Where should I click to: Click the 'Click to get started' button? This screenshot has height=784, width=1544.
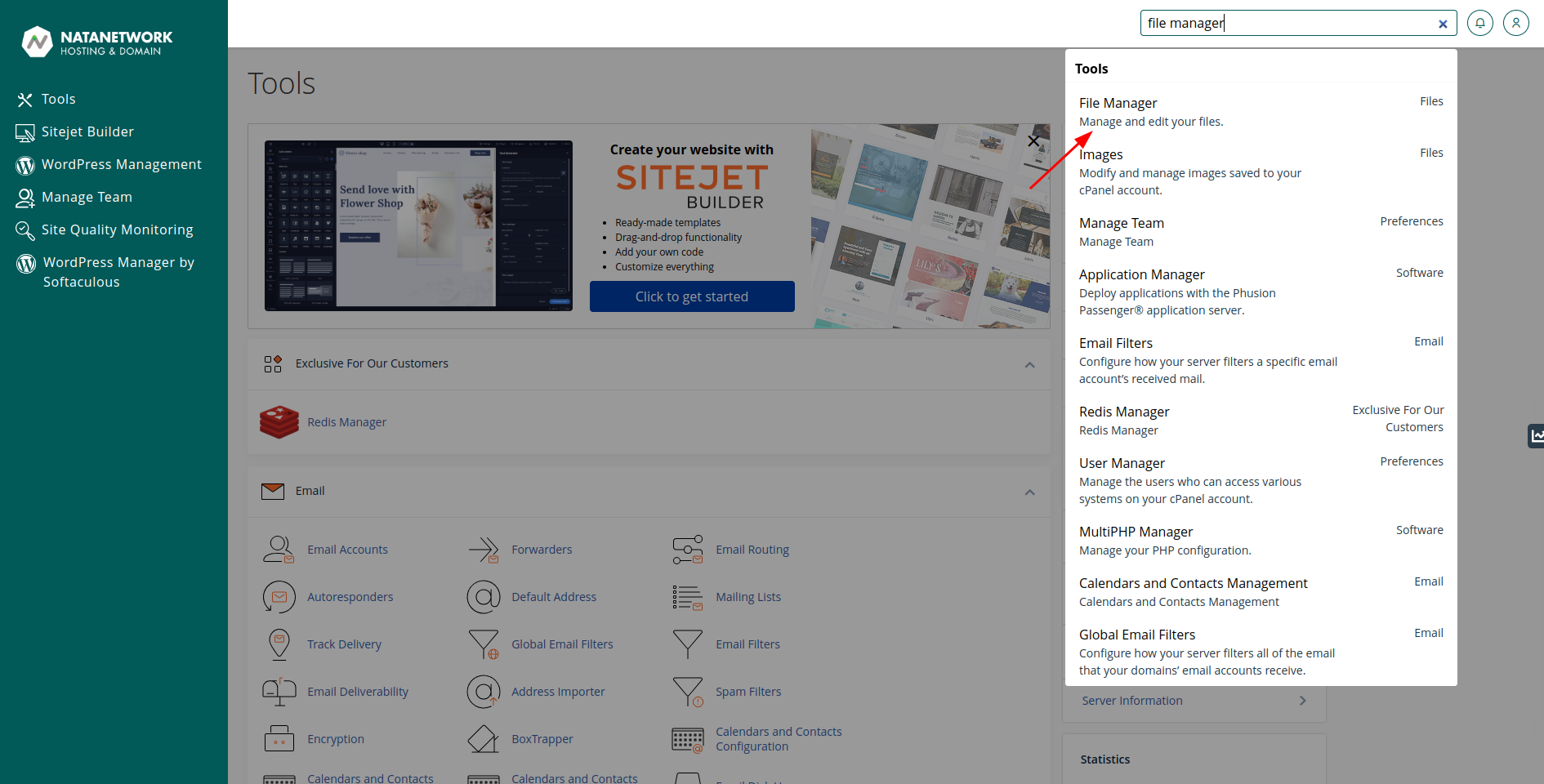tap(692, 296)
